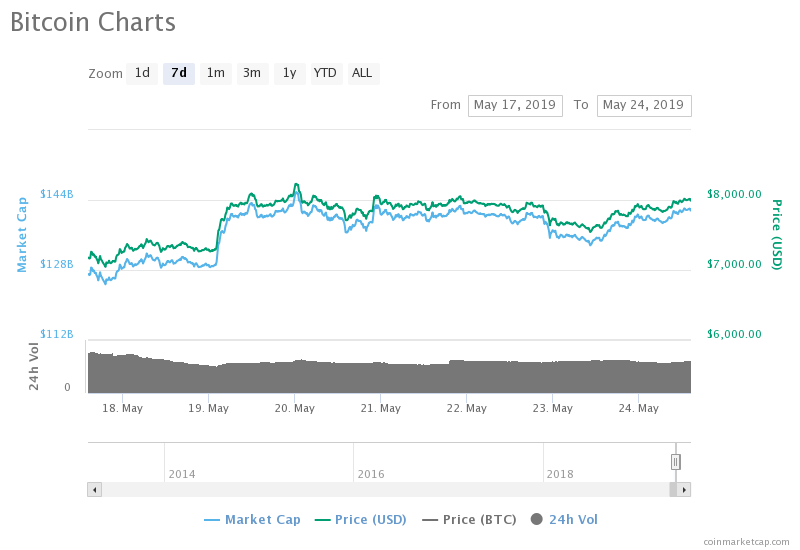Select the 7d zoom range
Viewport: 800px width, 550px height.
(179, 73)
